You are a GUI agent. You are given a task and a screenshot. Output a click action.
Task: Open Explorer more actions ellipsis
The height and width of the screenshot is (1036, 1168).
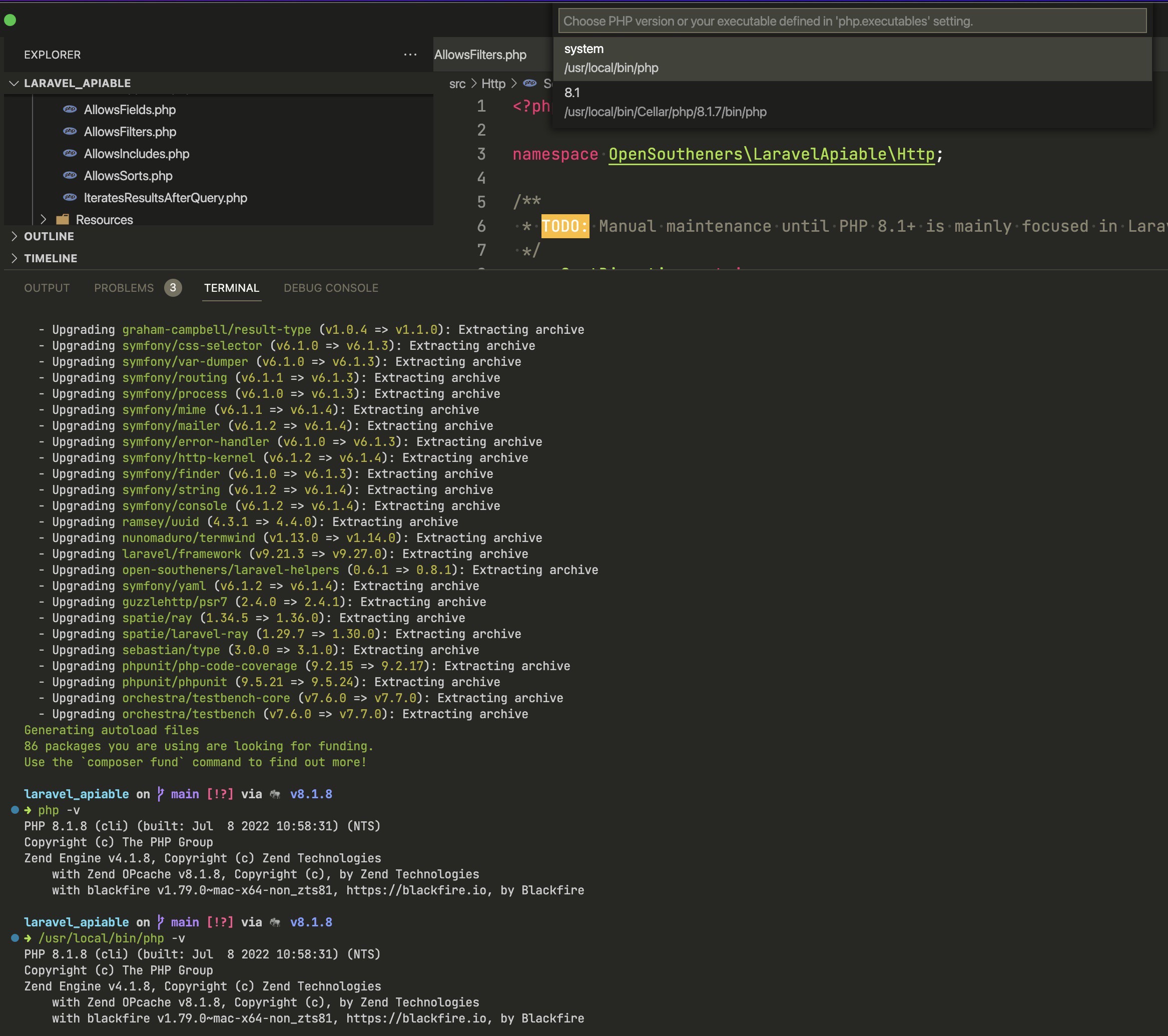[410, 55]
